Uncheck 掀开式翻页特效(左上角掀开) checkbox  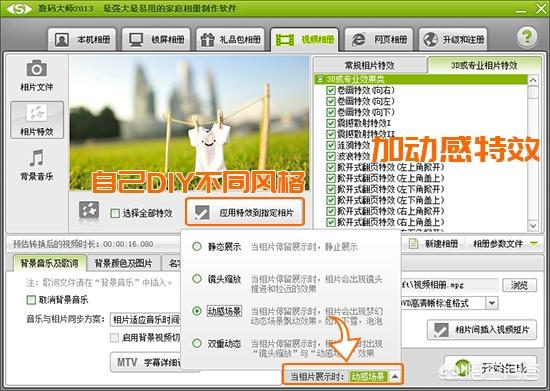[331, 167]
